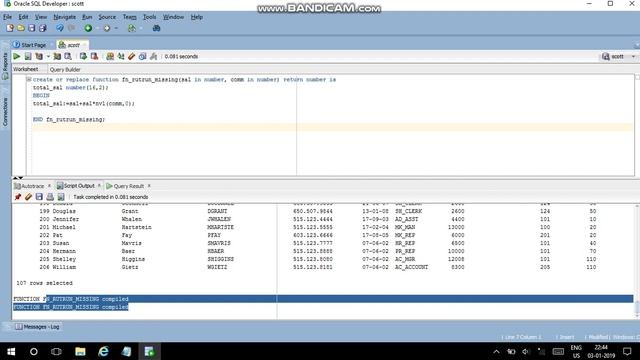Click the blue Undo icon in main toolbar
Viewport: 640px width, 360px height.
click(60, 28)
